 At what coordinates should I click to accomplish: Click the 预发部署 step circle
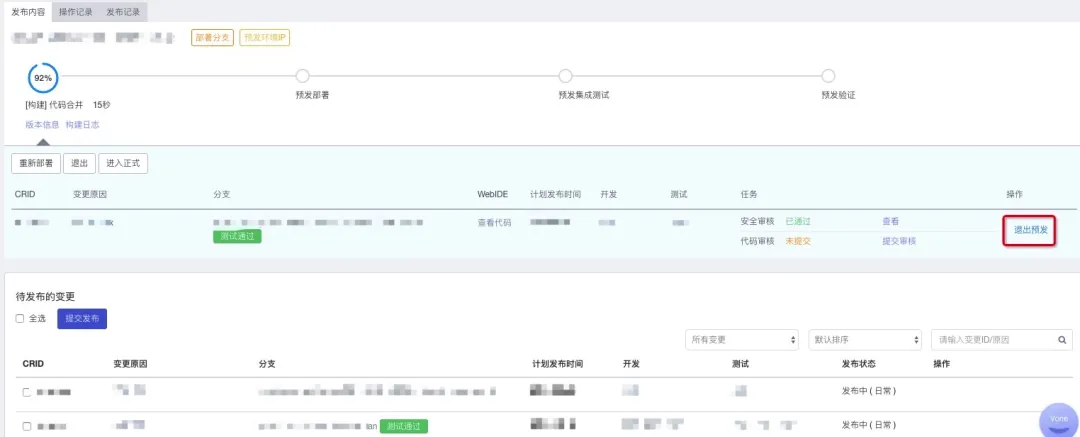(302, 76)
